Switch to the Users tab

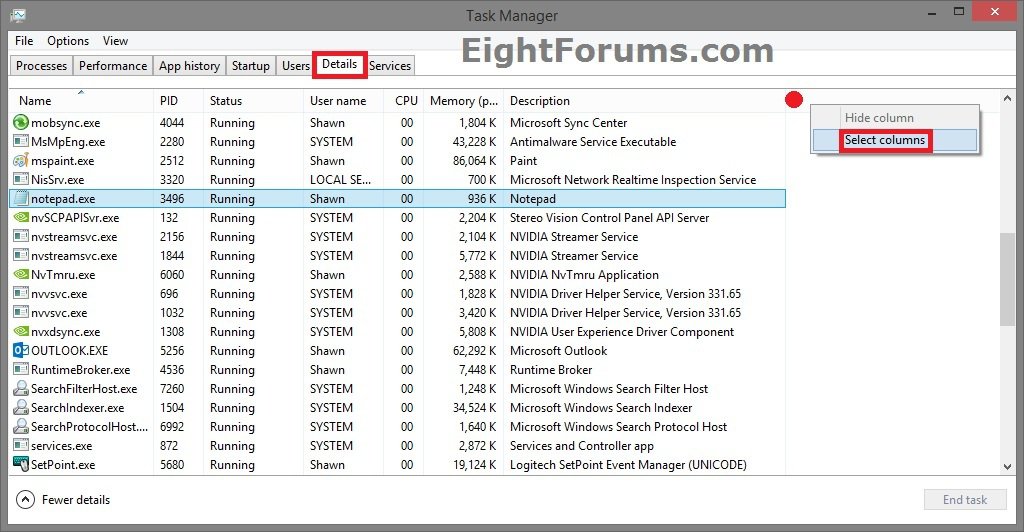click(x=296, y=65)
